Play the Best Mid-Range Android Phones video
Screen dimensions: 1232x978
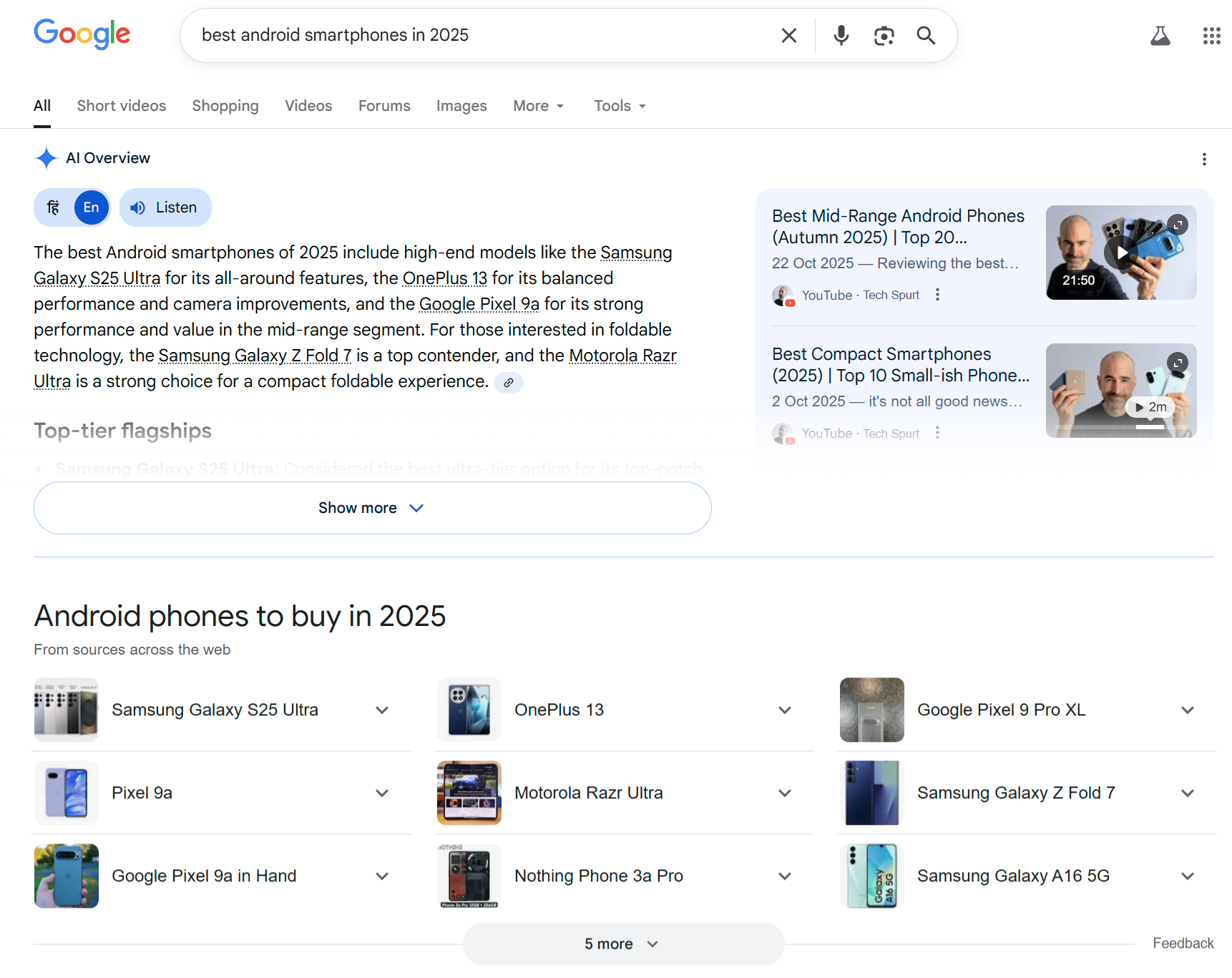pyautogui.click(x=1120, y=253)
